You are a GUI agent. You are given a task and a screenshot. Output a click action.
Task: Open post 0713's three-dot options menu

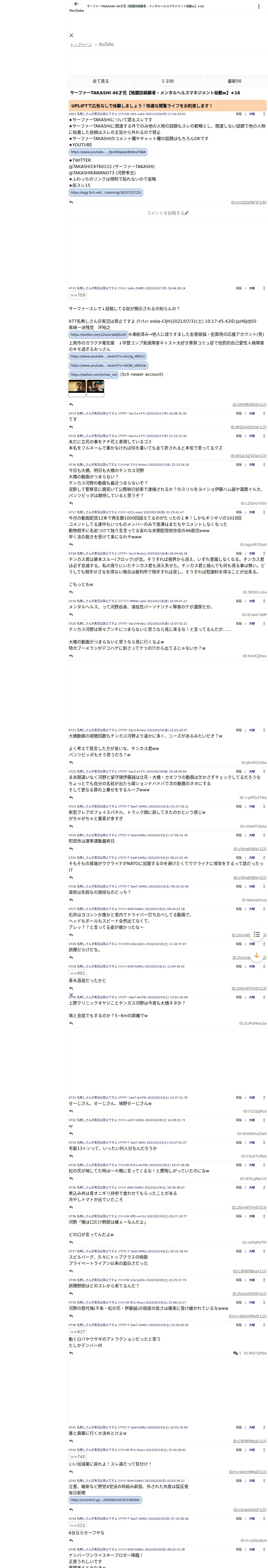264,289
